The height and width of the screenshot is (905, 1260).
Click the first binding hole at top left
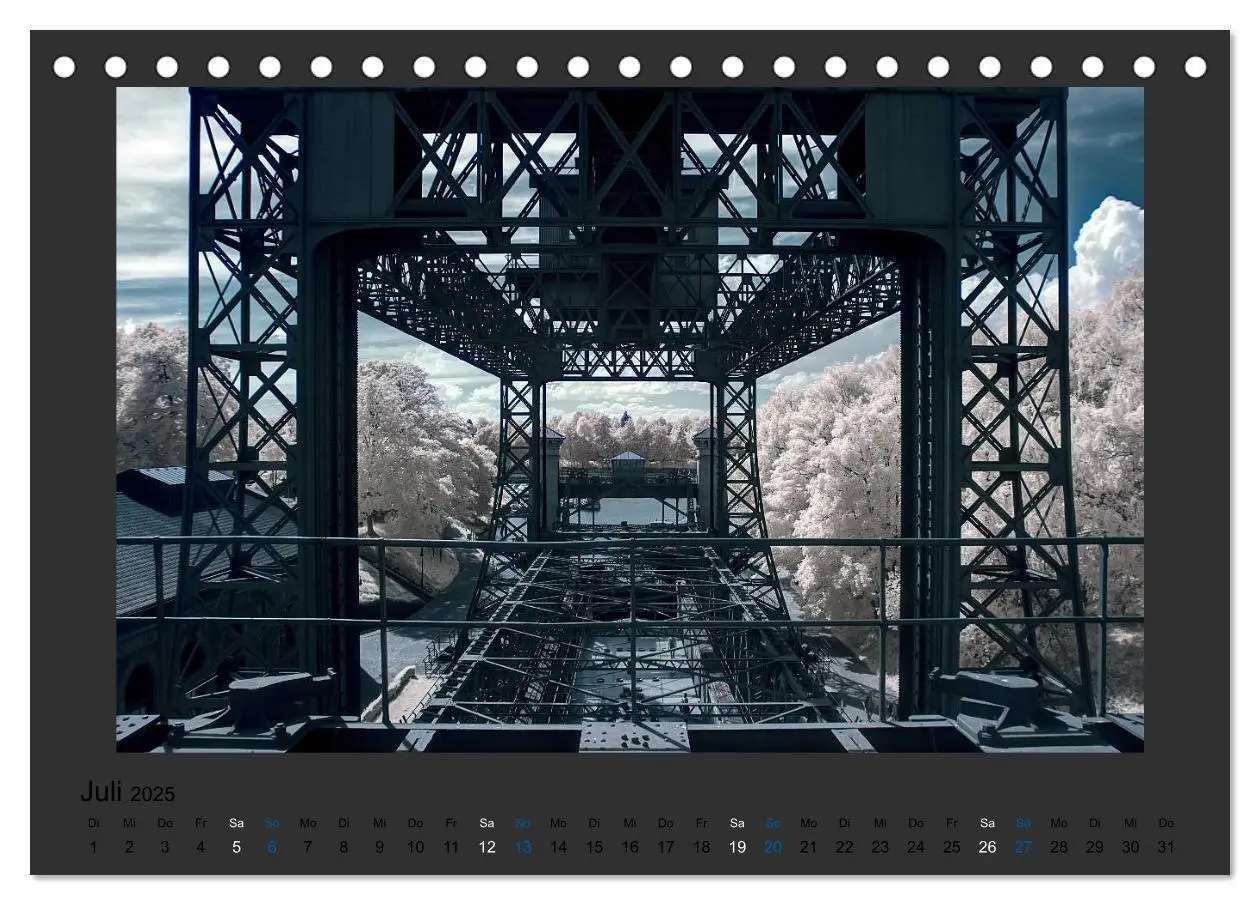click(x=64, y=67)
